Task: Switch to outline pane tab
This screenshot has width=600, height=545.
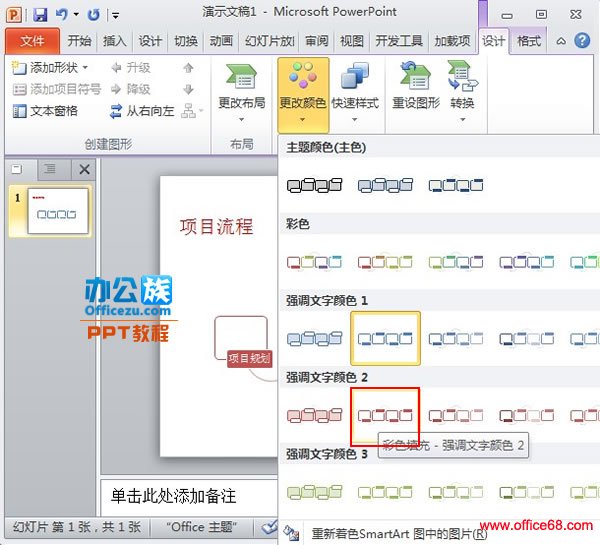Action: [x=50, y=168]
